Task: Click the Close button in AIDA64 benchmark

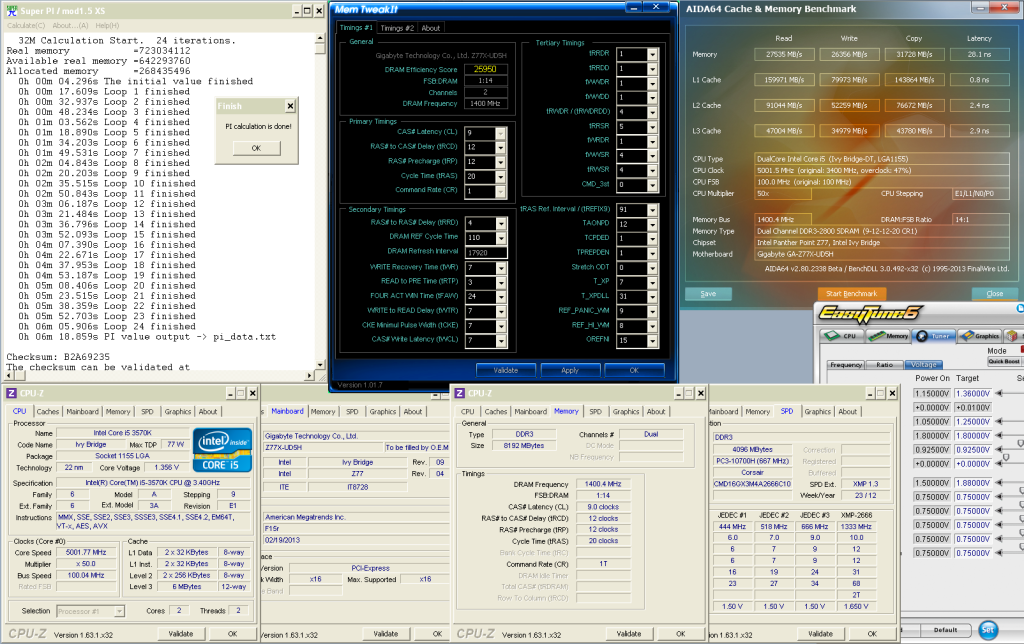Action: point(995,293)
